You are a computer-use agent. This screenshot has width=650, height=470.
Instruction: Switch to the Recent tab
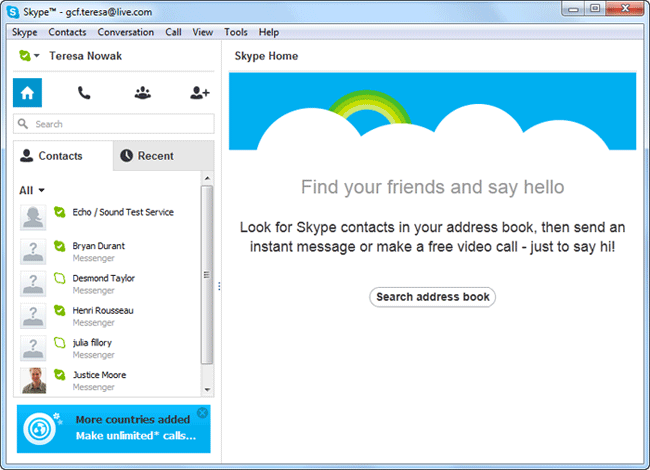tap(163, 156)
